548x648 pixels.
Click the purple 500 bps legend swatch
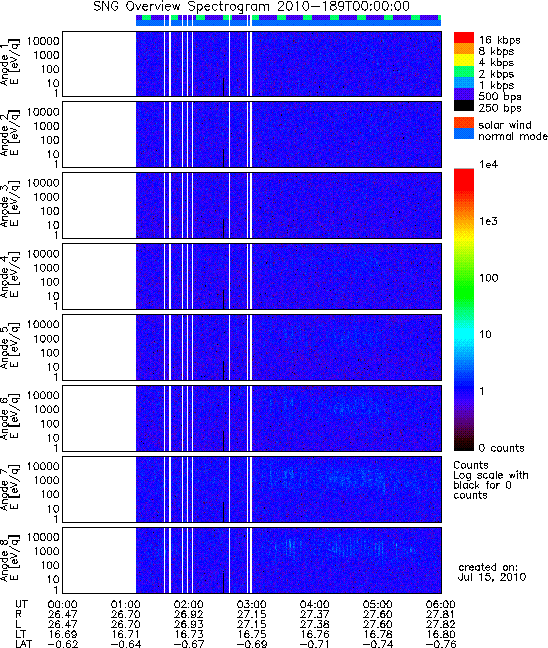[464, 94]
